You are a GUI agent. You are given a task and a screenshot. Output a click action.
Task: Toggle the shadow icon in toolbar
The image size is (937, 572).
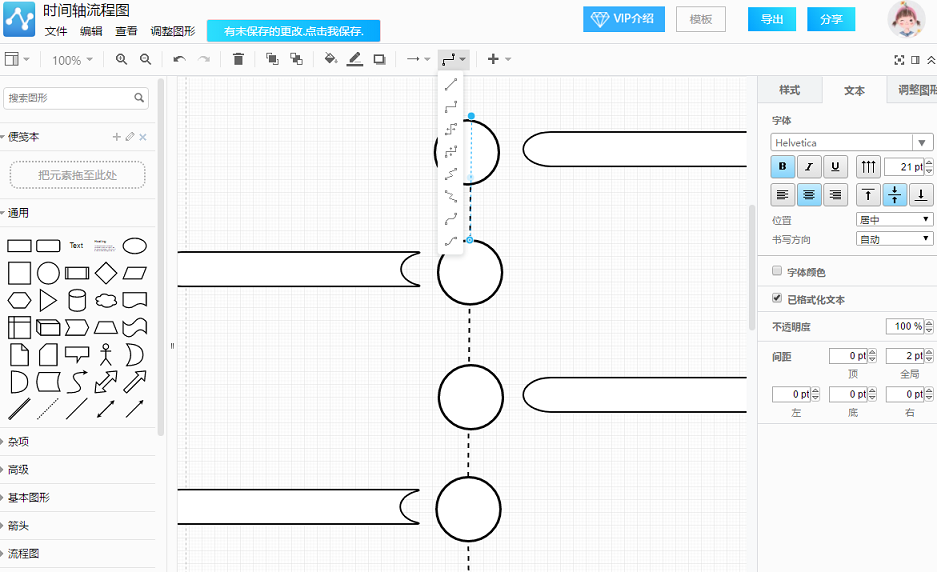coord(379,59)
